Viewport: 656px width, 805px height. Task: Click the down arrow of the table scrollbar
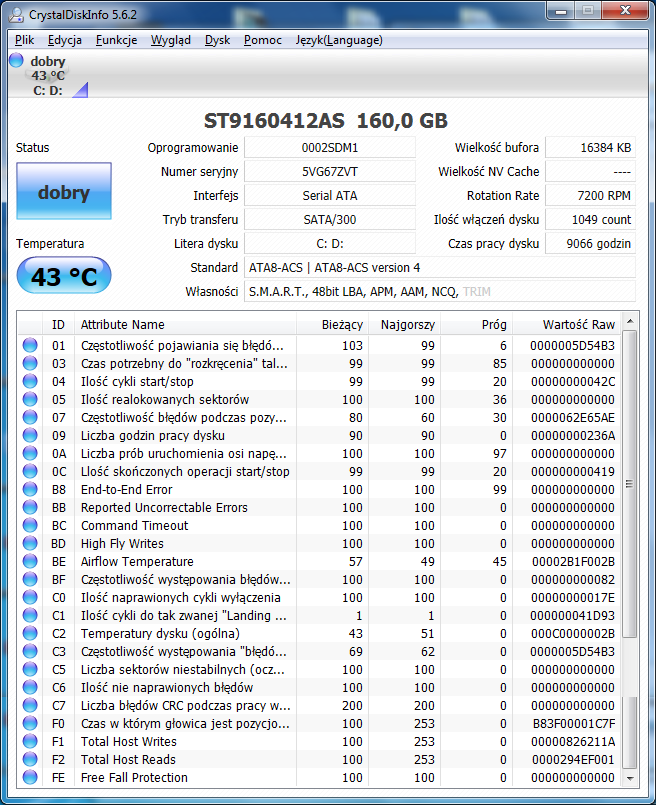[630, 778]
